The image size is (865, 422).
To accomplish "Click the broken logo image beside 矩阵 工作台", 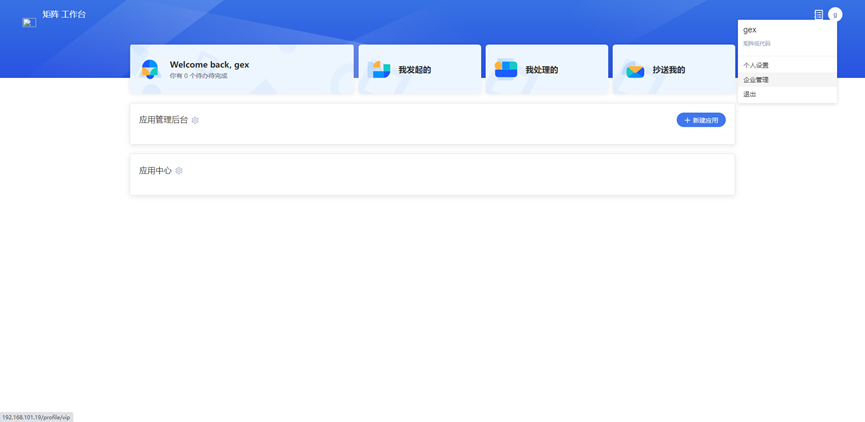I will 29,23.
